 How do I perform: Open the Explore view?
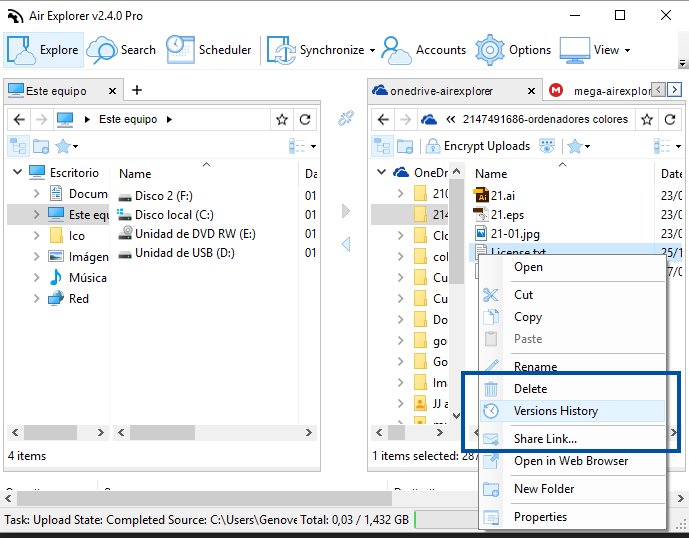(x=43, y=50)
